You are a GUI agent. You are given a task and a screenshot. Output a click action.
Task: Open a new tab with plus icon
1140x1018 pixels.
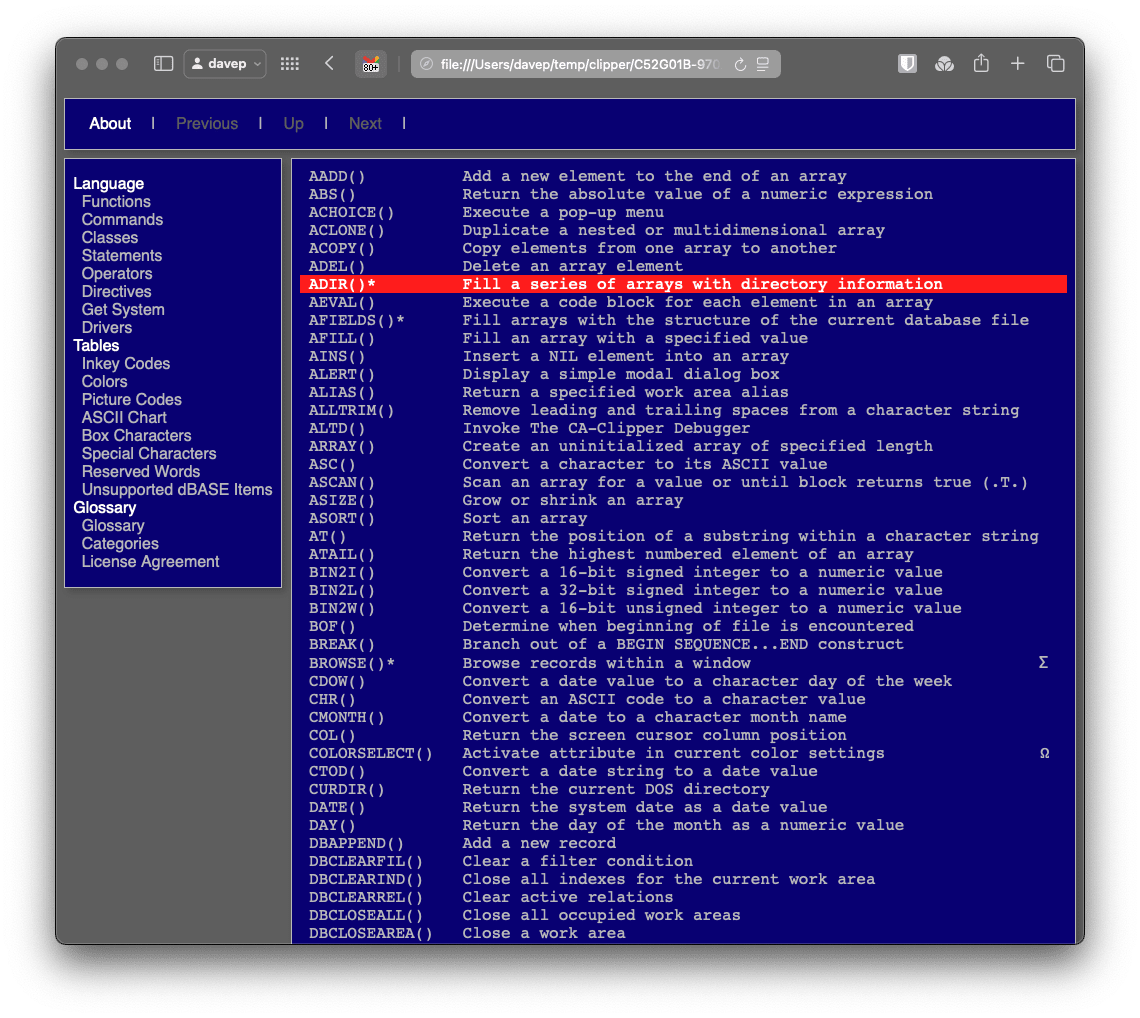(1018, 64)
